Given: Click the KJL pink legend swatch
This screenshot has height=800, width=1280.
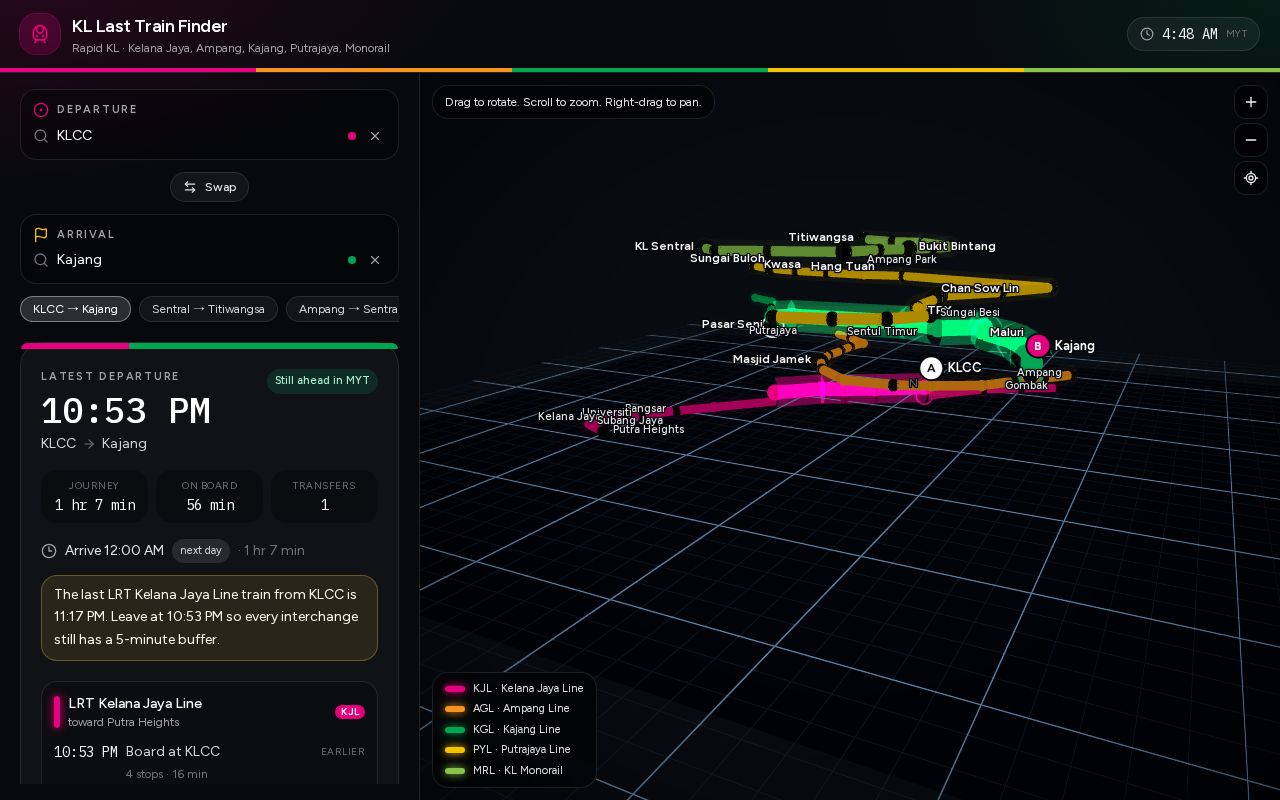Looking at the screenshot, I should point(455,689).
